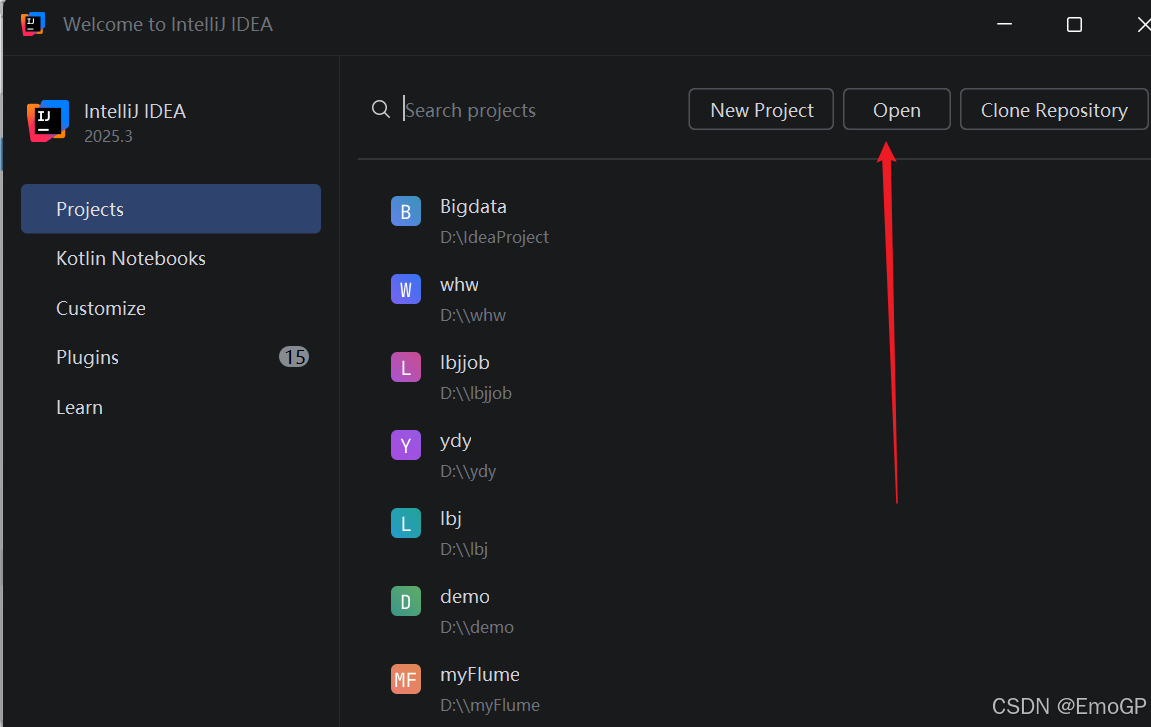
Task: Click the myFlume project MF icon
Action: tap(406, 679)
